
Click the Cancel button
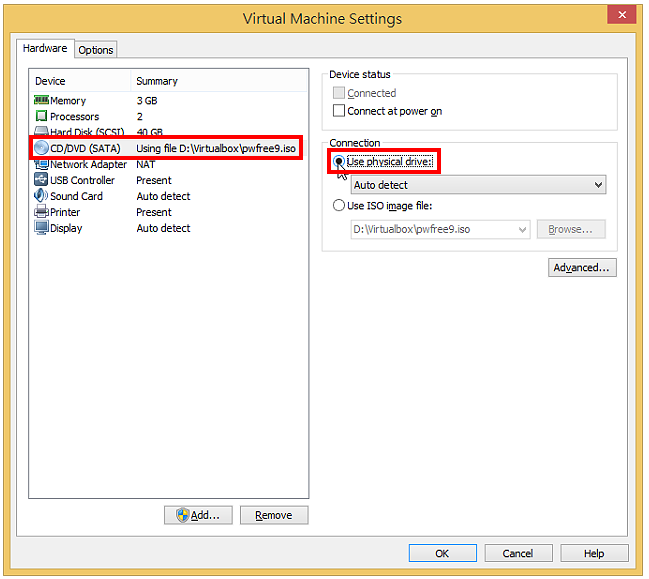click(520, 555)
